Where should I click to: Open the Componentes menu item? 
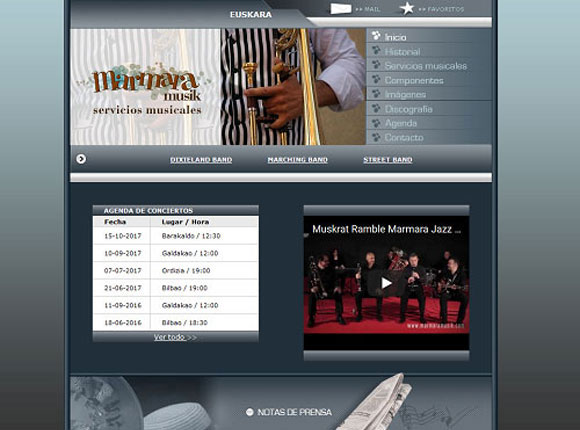[414, 80]
